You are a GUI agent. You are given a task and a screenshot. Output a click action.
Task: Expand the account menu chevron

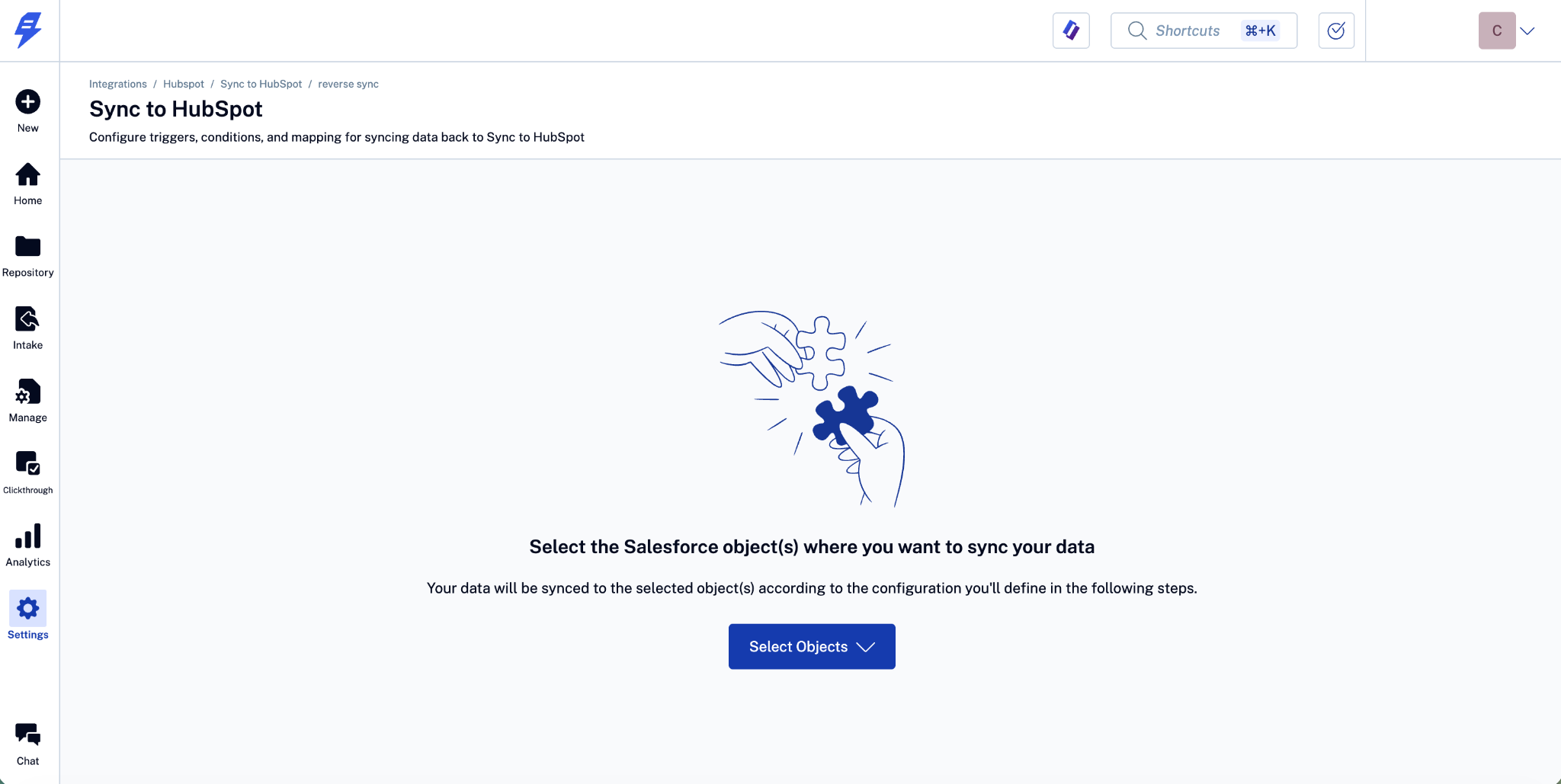[1527, 31]
